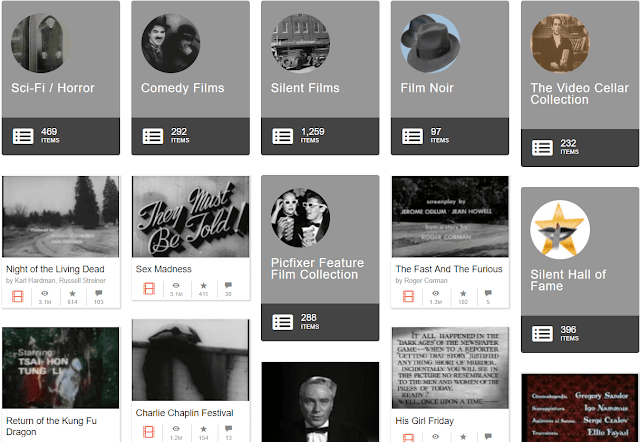This screenshot has height=442, width=640.
Task: Click Night of the Living Dead thumbnail
Action: coord(61,217)
